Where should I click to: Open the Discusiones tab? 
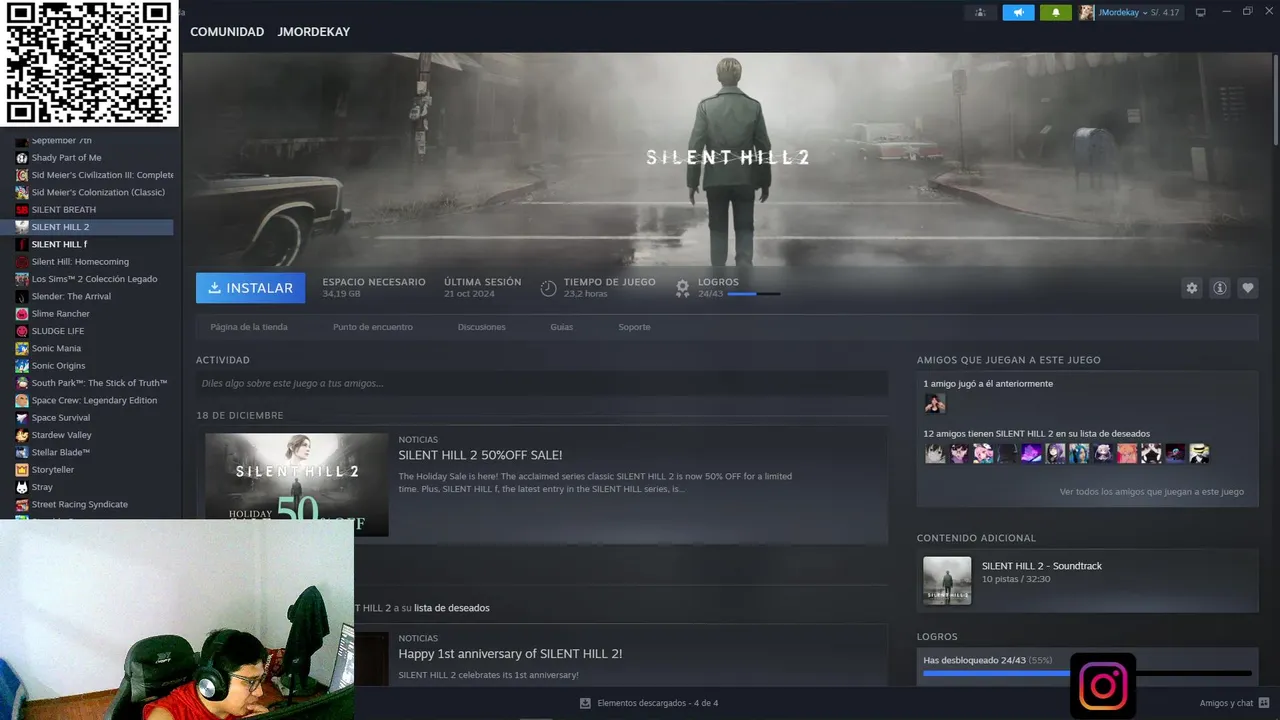click(x=482, y=327)
